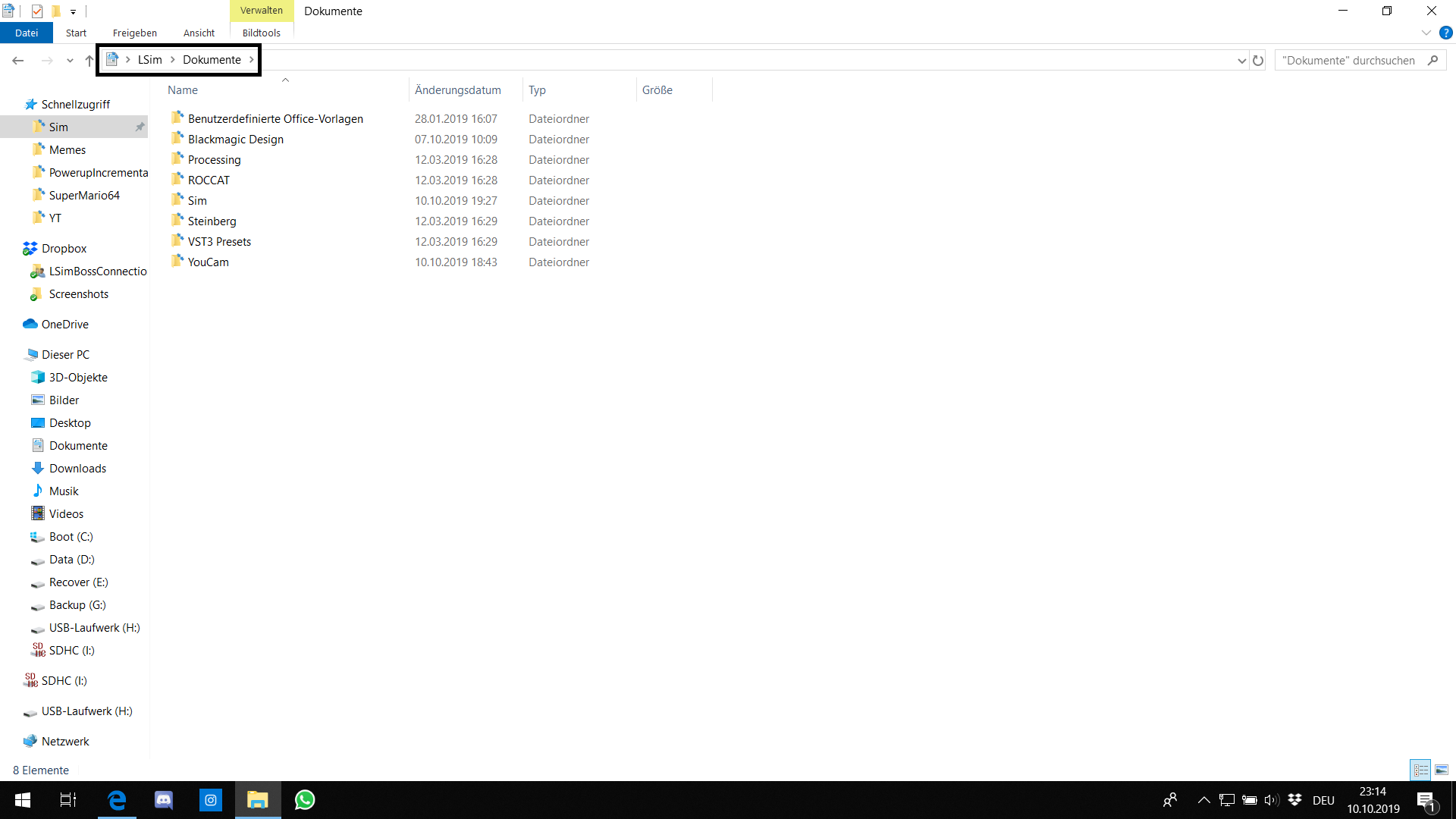Click the Up directory arrow
Screen dimensions: 1456x819
coord(89,61)
